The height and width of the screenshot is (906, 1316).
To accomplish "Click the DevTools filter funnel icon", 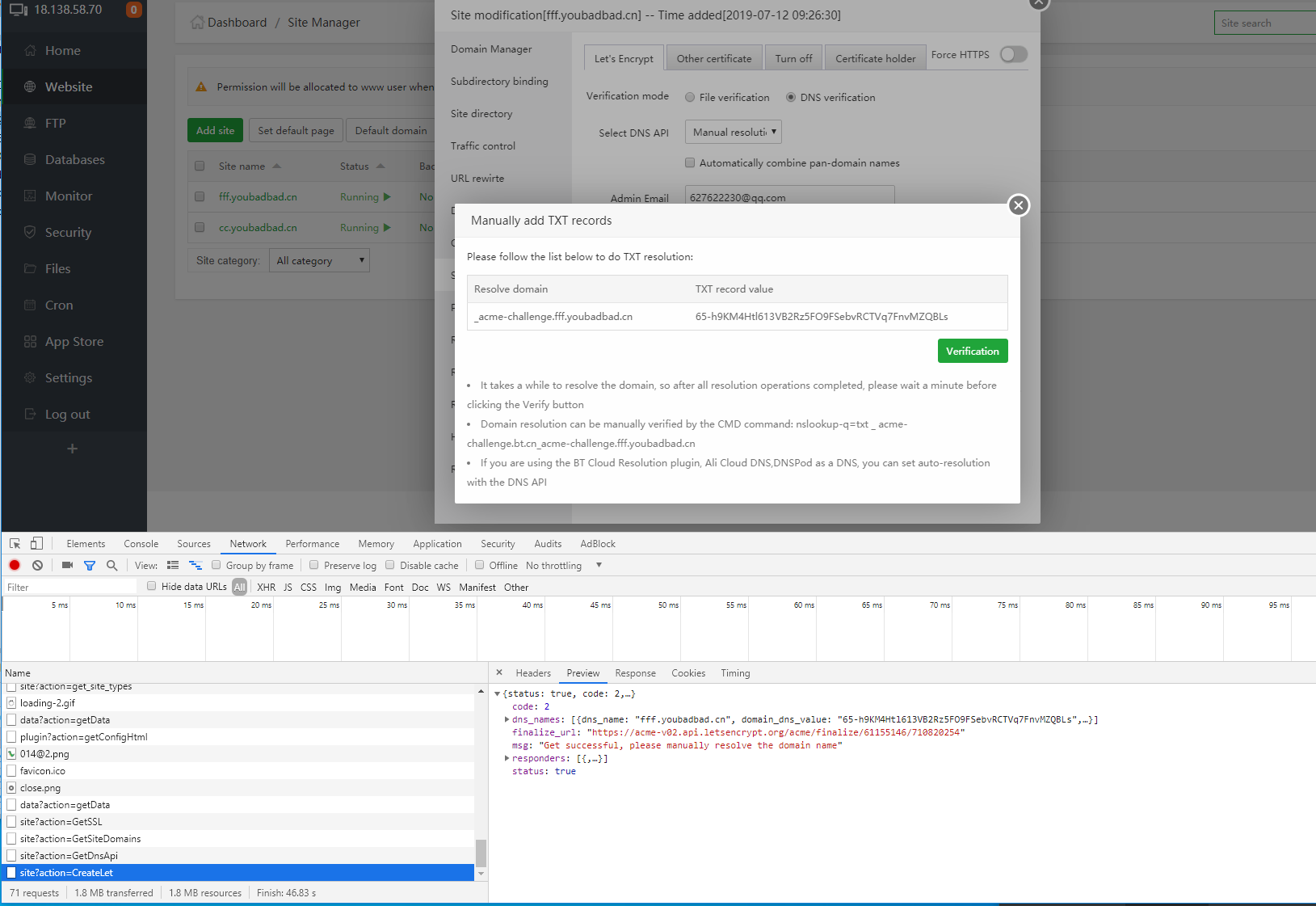I will coord(90,565).
